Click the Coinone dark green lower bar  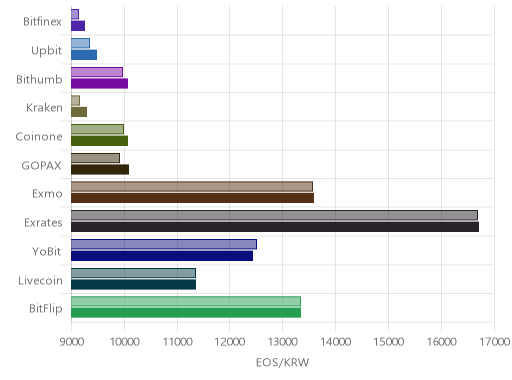click(99, 141)
